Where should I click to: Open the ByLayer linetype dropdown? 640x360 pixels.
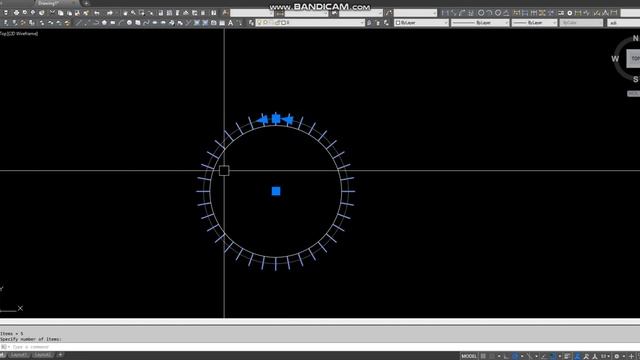click(x=480, y=23)
